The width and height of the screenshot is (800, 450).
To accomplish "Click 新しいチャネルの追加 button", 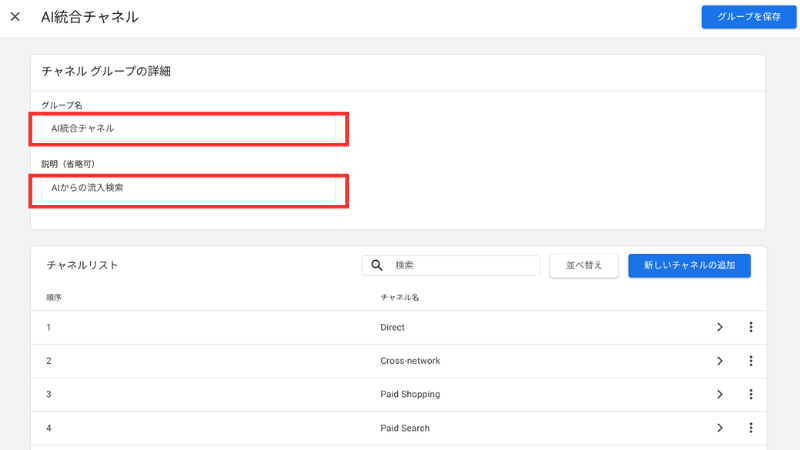I will (689, 265).
